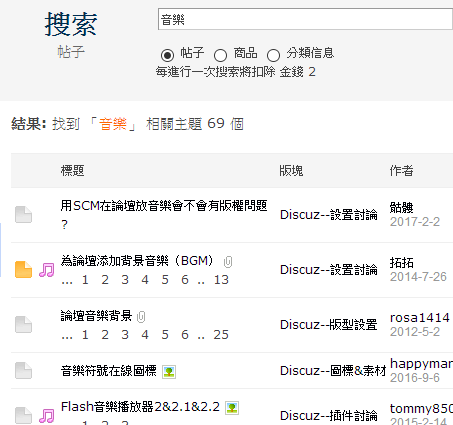
Task: Click the gray document icon on the SCM thread row
Action: (x=23, y=214)
